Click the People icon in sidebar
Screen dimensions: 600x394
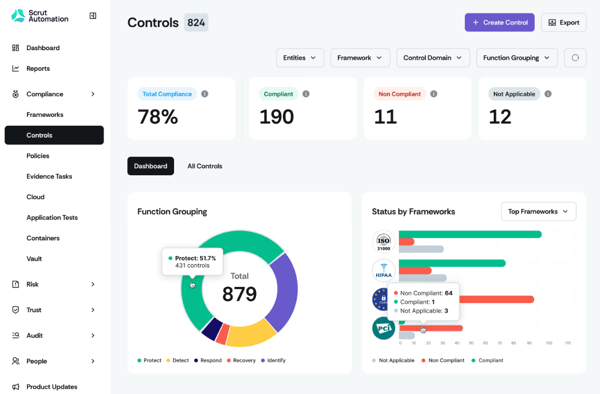15,361
